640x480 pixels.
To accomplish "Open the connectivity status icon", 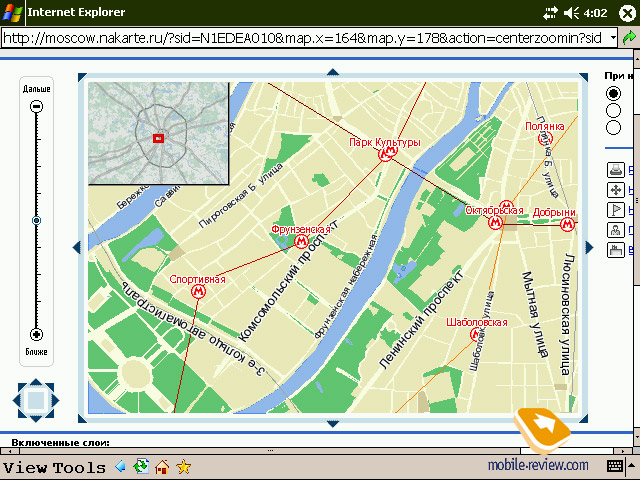I will 550,13.
